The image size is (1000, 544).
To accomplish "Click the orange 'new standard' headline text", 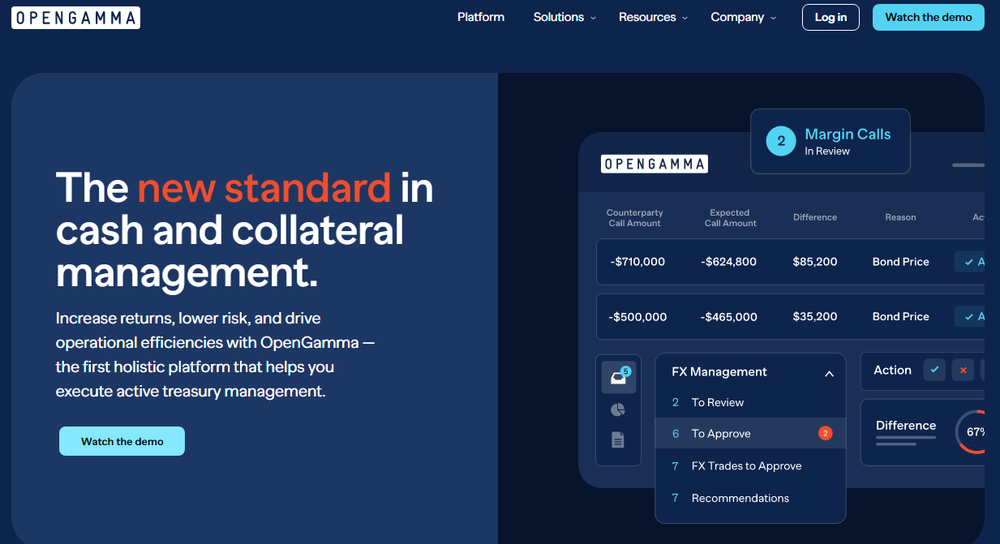I will pos(264,187).
